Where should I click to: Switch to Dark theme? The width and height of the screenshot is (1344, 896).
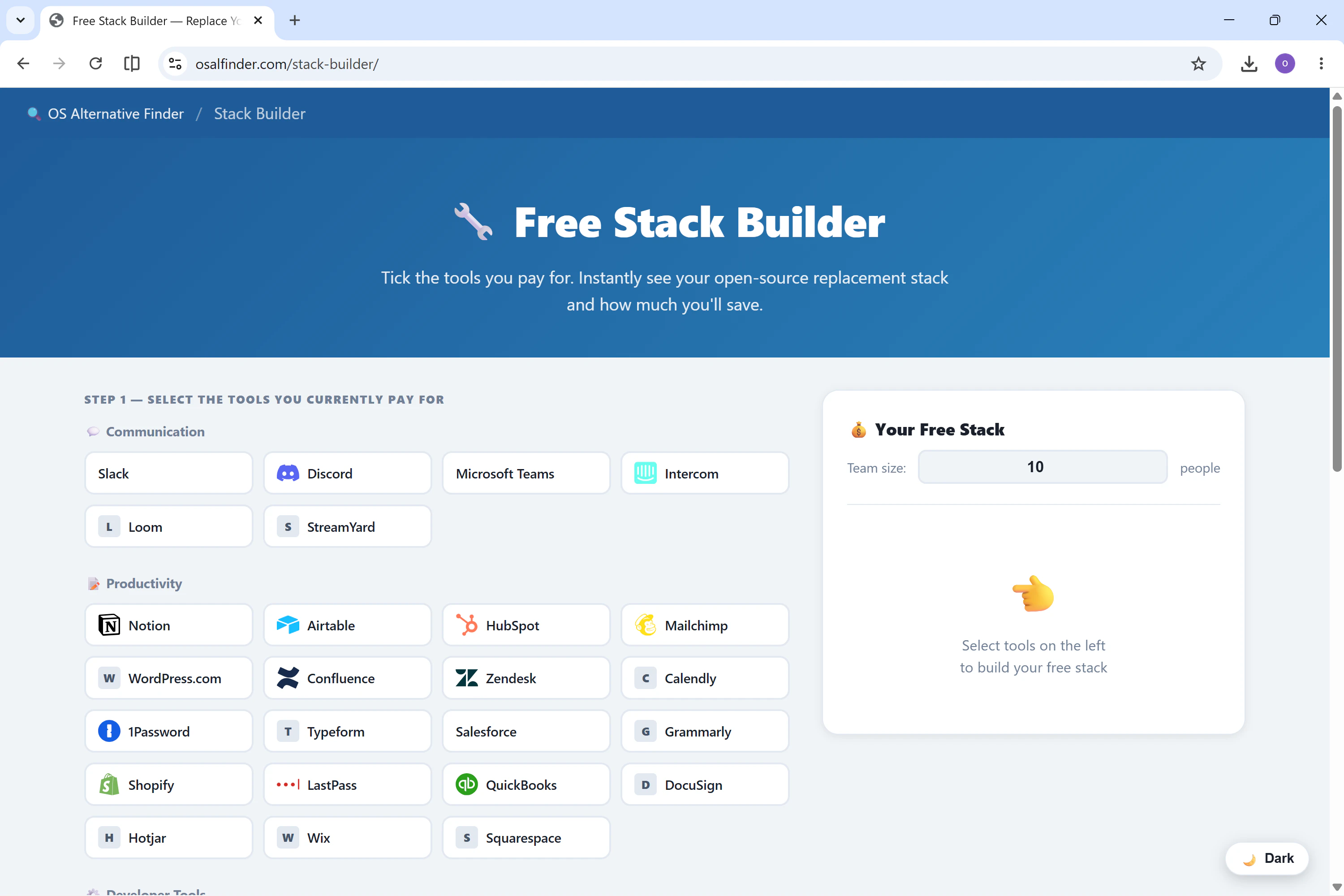click(x=1267, y=858)
